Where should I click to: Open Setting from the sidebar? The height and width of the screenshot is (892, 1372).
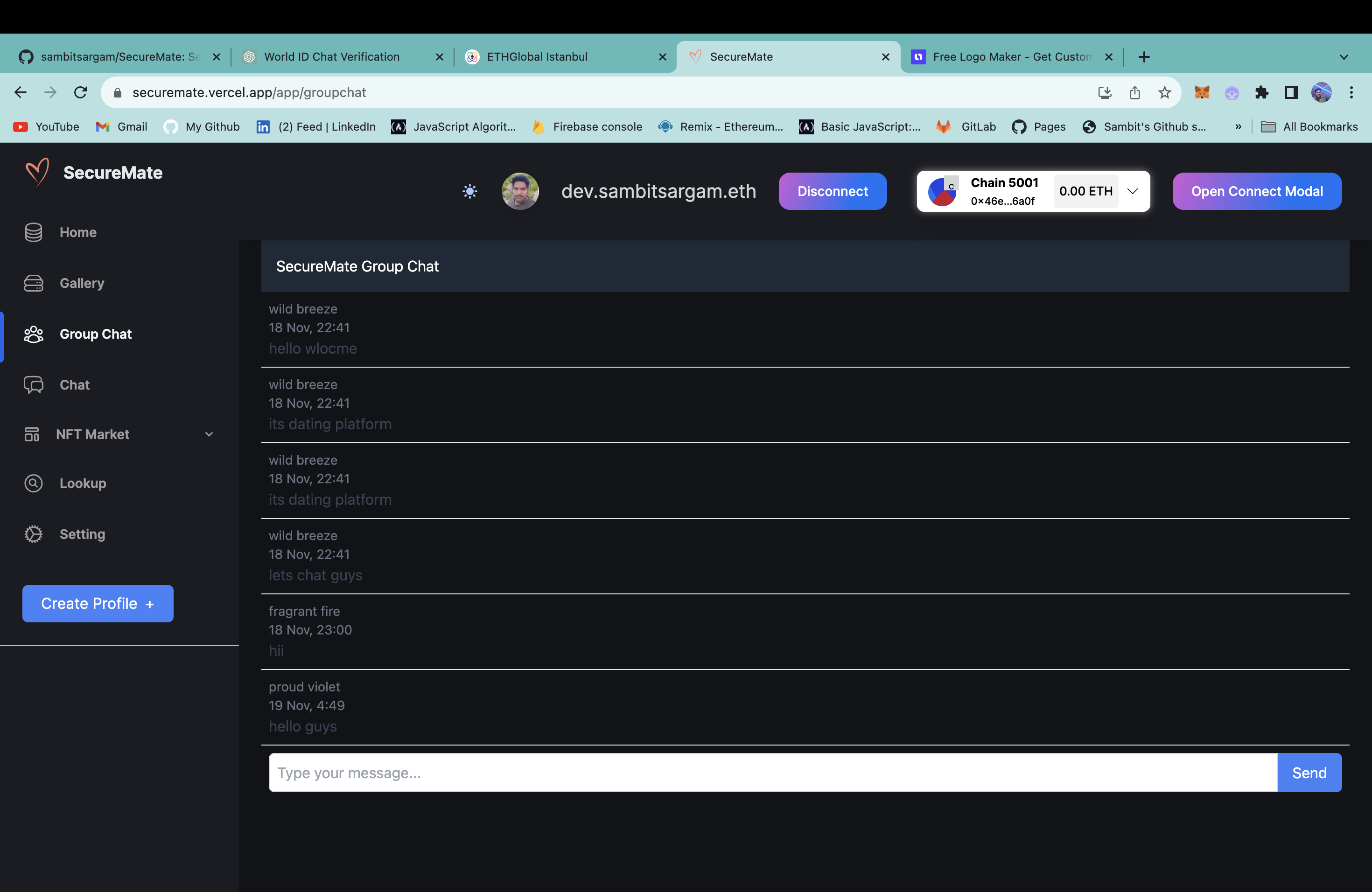(82, 534)
